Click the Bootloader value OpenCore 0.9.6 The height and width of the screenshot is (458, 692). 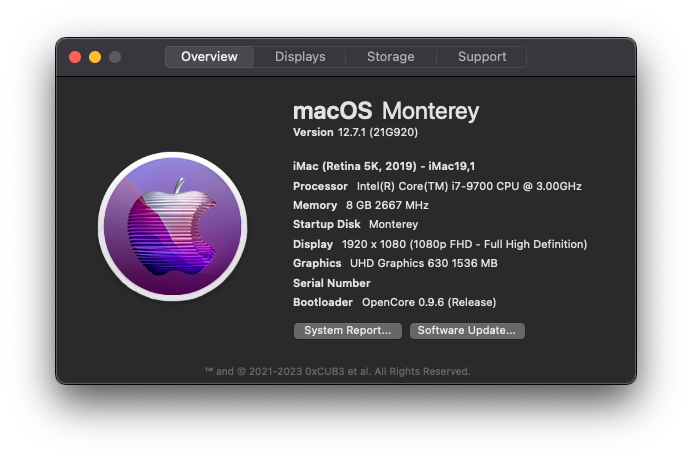click(429, 302)
